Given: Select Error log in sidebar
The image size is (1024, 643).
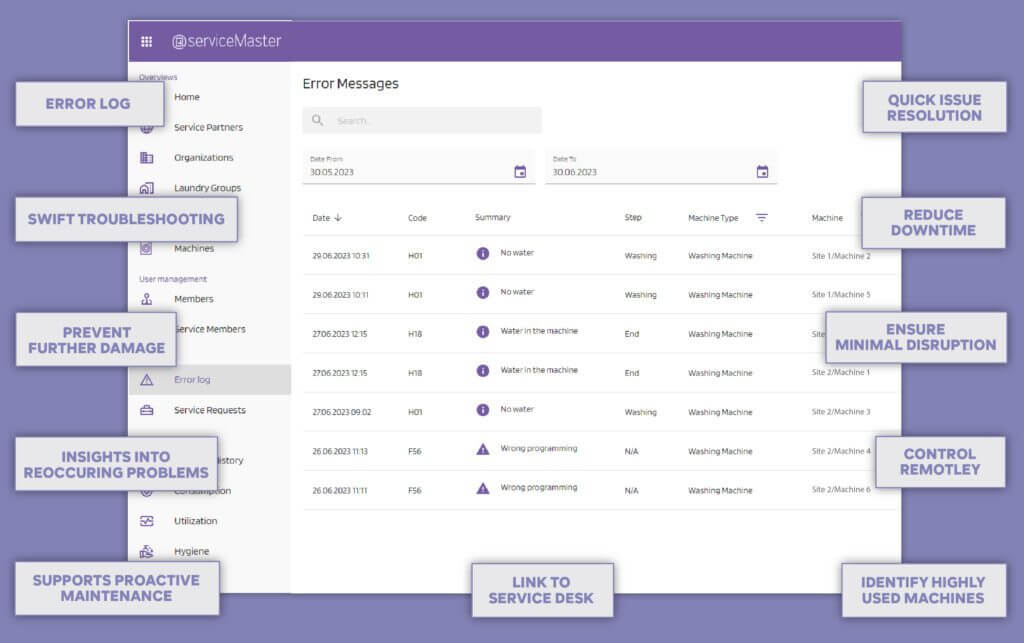Looking at the screenshot, I should [x=192, y=379].
